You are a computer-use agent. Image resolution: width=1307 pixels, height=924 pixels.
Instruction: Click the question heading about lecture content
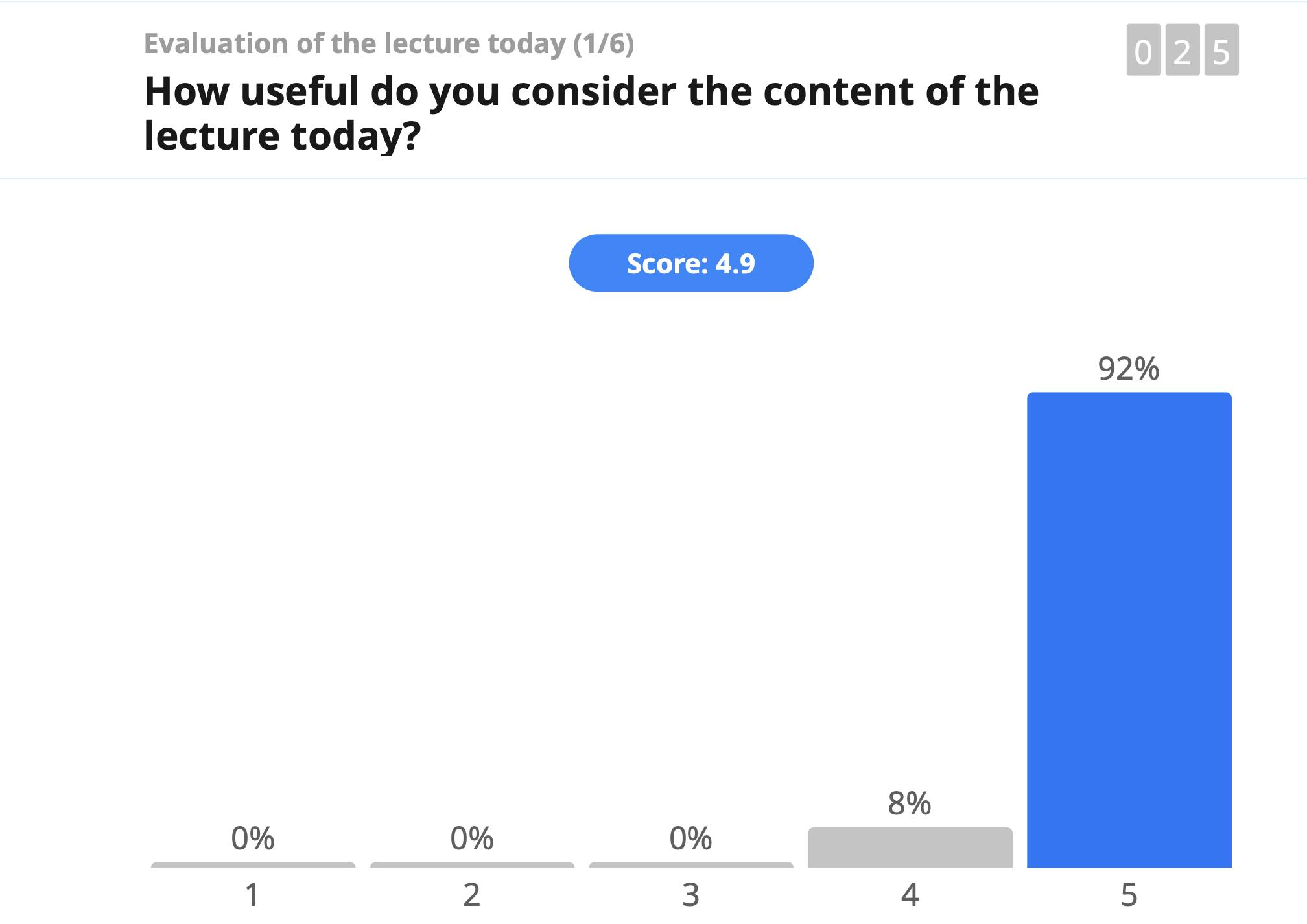[591, 113]
